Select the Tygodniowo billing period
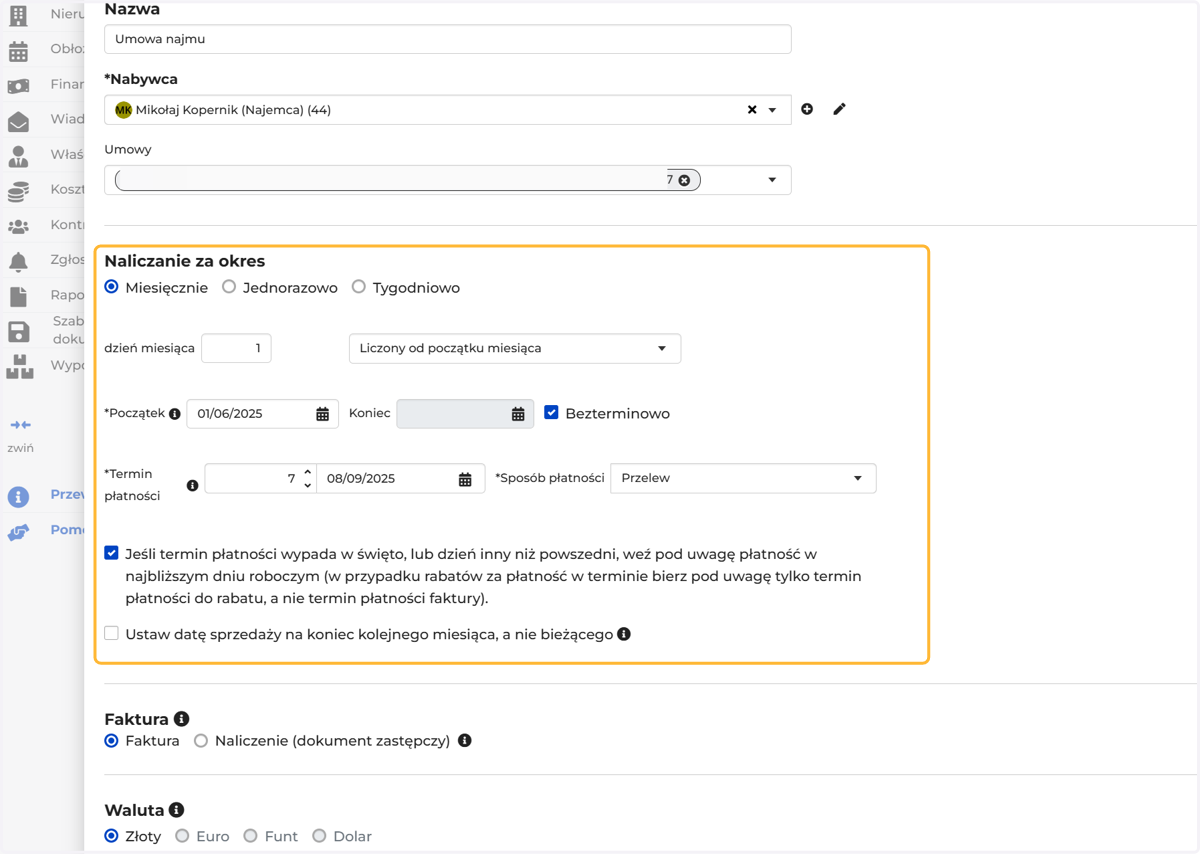Image resolution: width=1200 pixels, height=854 pixels. pos(358,287)
